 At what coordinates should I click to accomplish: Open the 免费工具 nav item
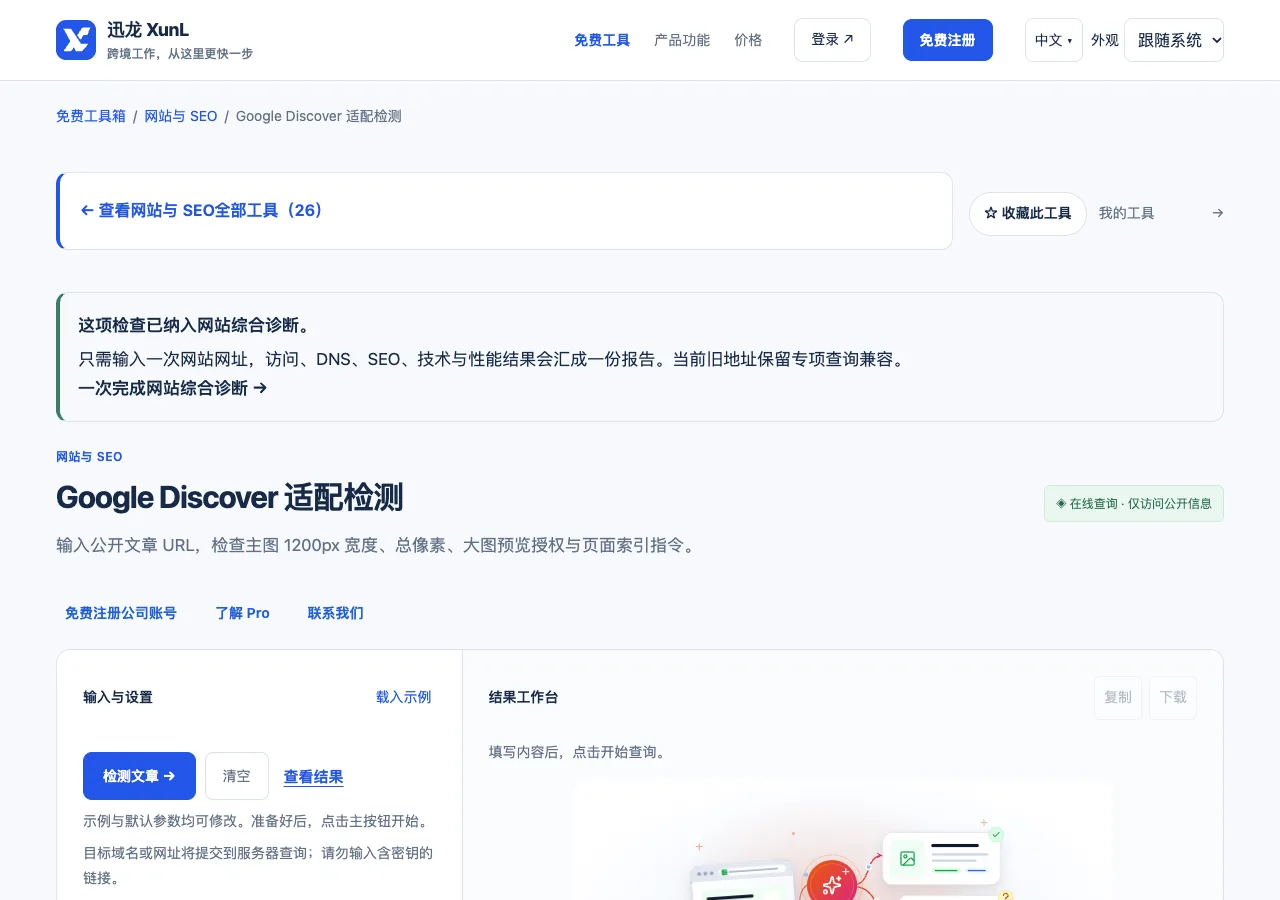click(x=602, y=40)
